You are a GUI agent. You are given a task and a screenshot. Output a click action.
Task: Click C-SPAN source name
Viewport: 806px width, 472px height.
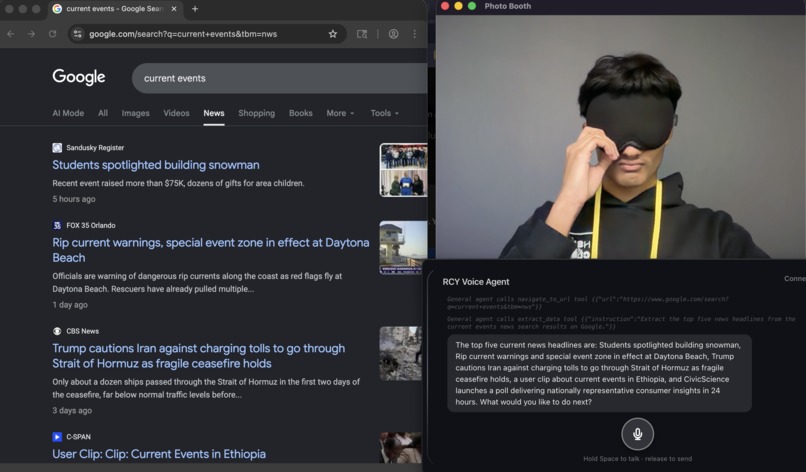[x=79, y=437]
